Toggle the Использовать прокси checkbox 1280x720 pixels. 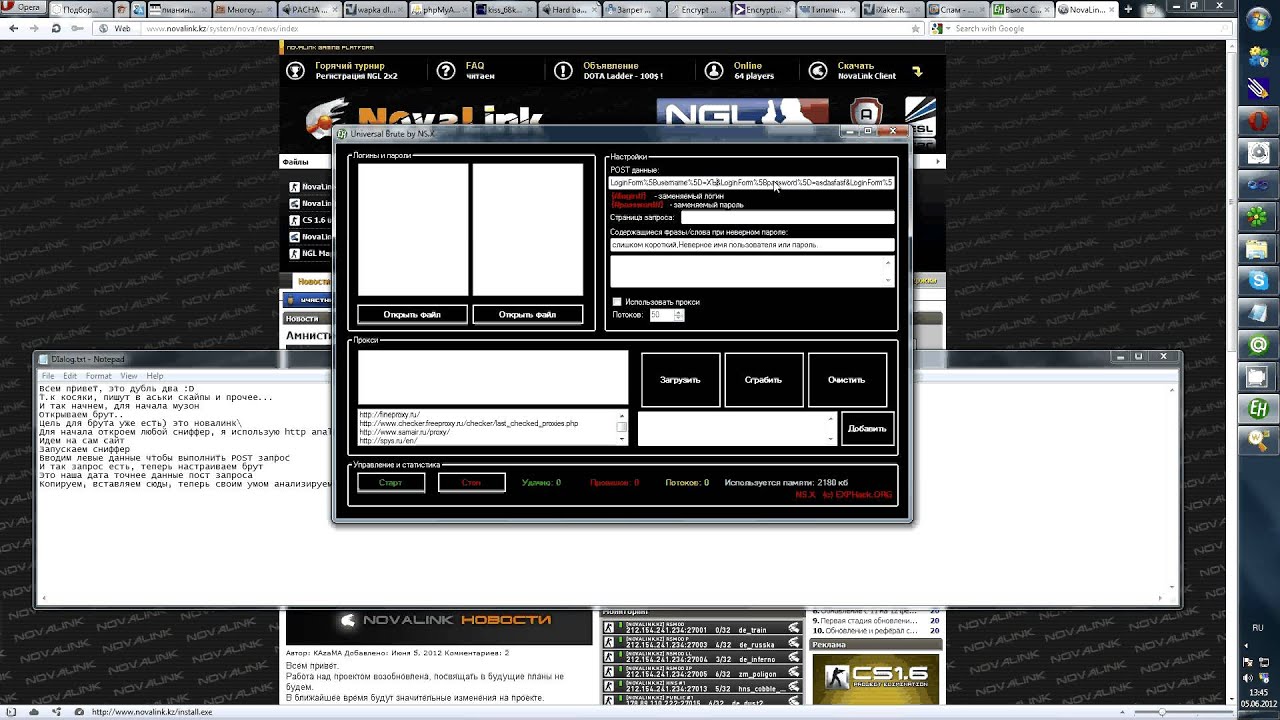(617, 302)
